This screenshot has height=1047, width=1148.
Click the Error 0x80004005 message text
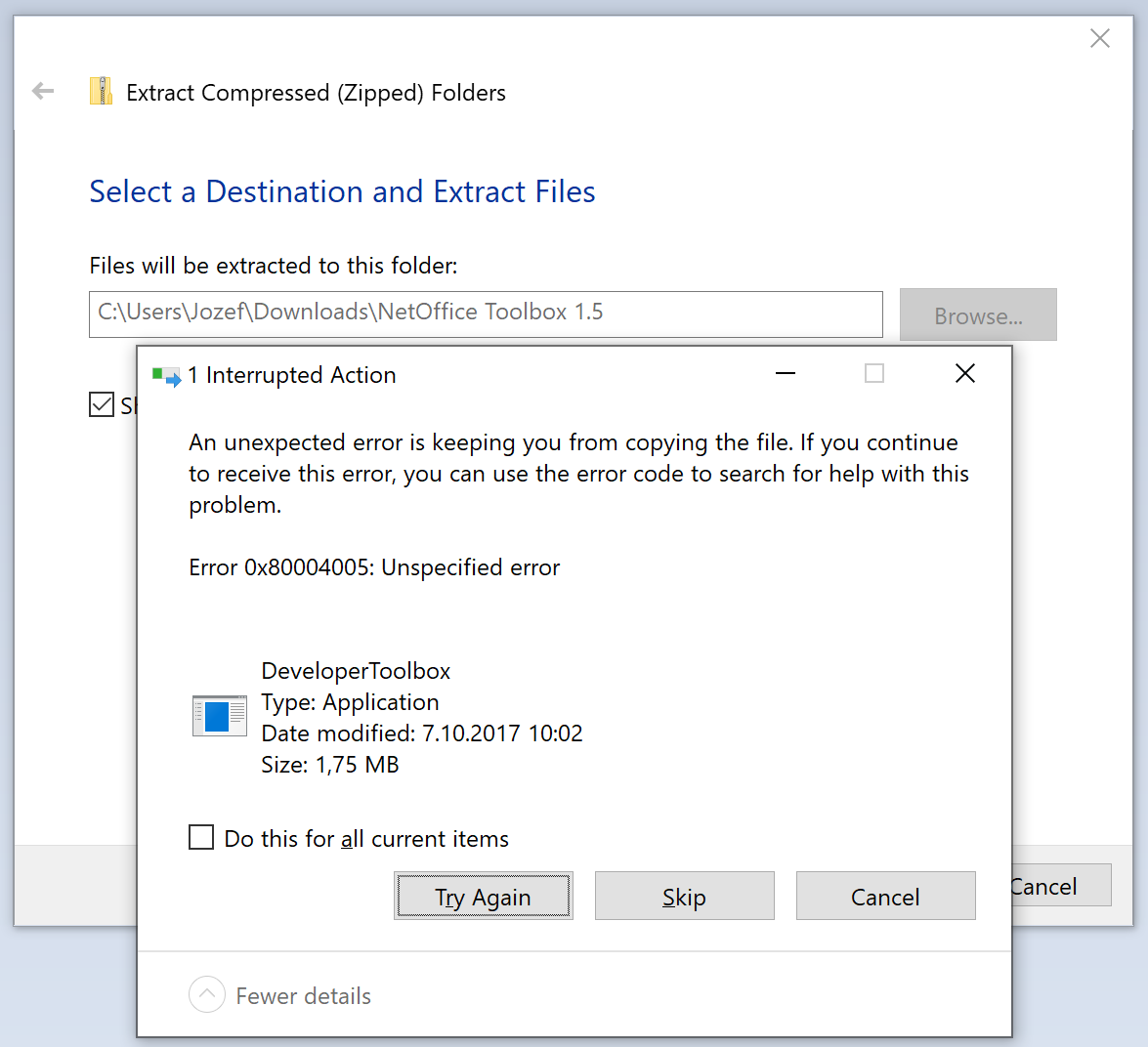click(x=374, y=567)
